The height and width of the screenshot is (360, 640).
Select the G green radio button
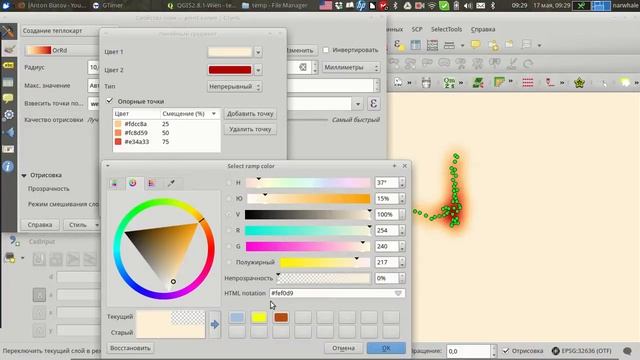pos(229,246)
